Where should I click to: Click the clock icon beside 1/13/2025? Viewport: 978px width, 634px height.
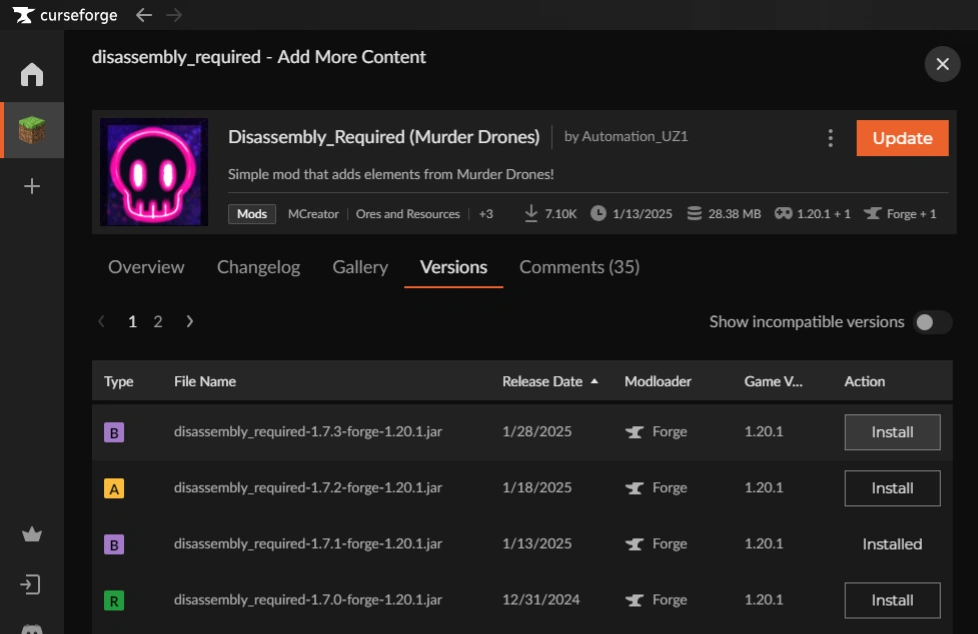(598, 213)
